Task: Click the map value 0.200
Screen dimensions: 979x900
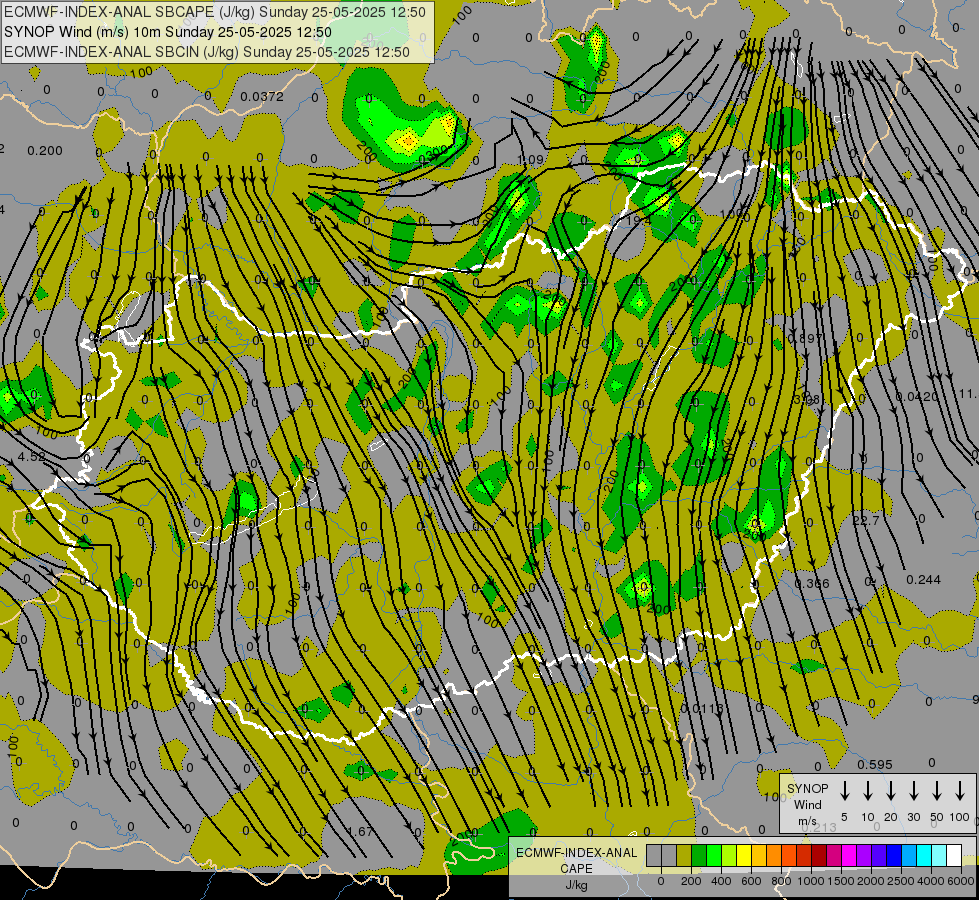Action: [x=45, y=151]
